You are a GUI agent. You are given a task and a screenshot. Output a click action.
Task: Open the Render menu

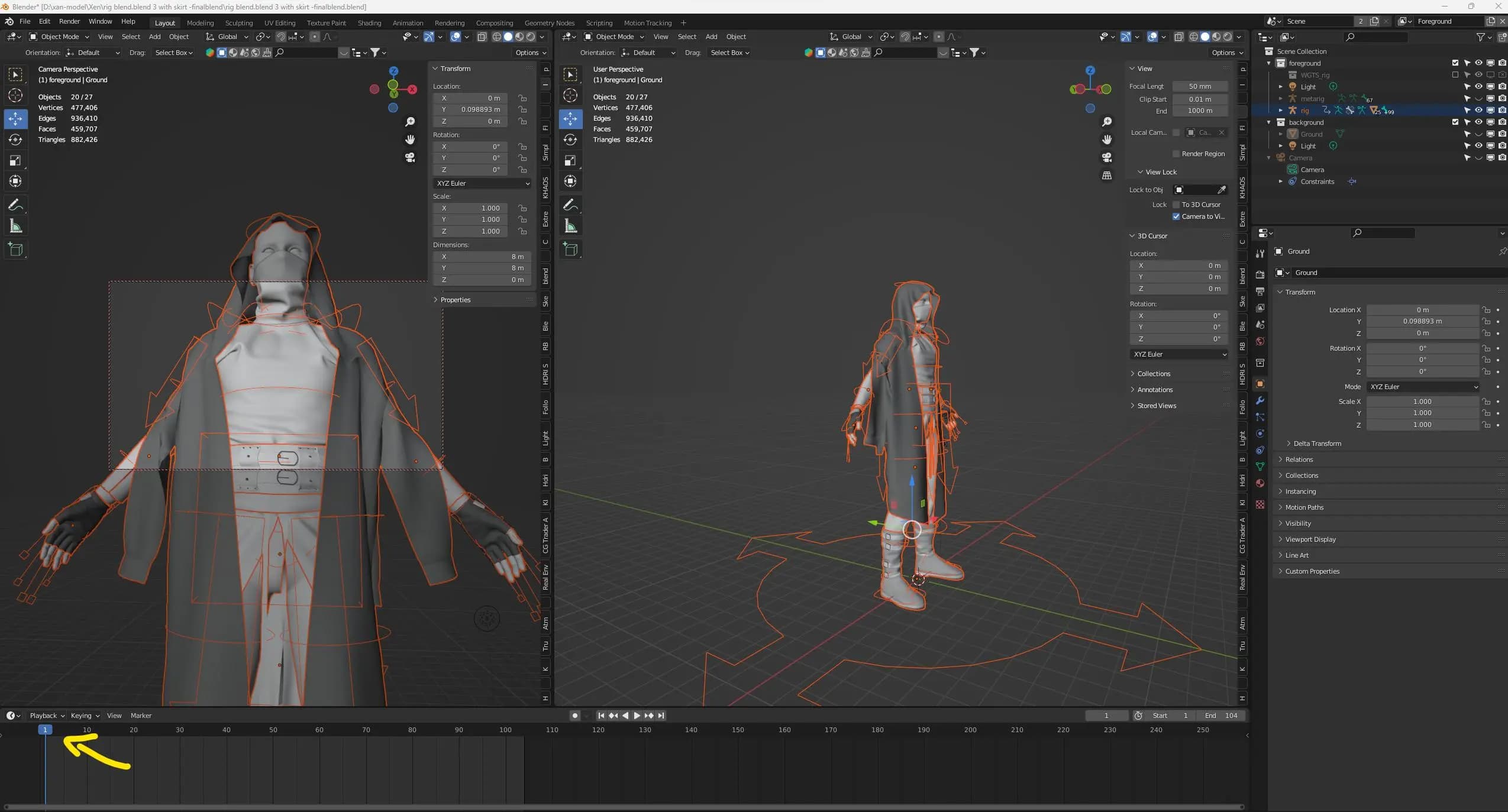[x=69, y=21]
